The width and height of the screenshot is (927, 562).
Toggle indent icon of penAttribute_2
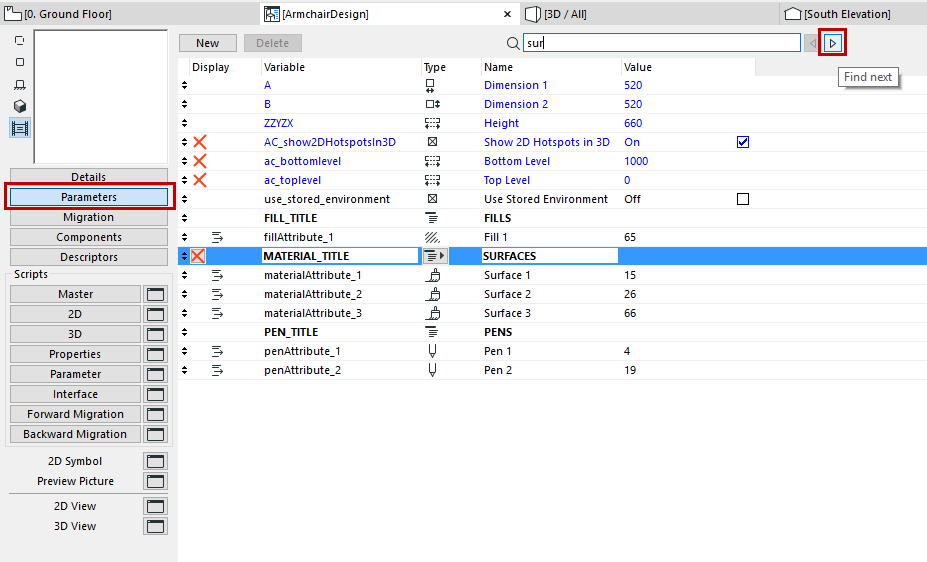[x=218, y=371]
